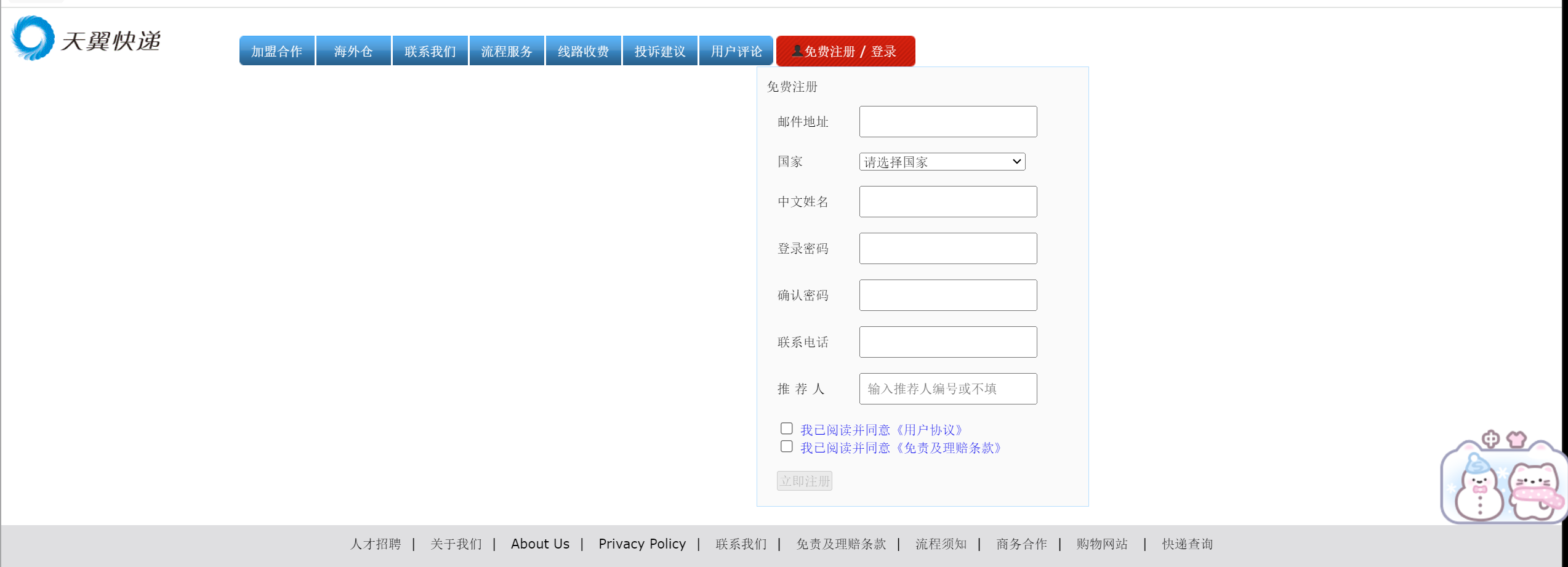Click the About Us footer link
This screenshot has height=567, width=1568.
[x=540, y=544]
